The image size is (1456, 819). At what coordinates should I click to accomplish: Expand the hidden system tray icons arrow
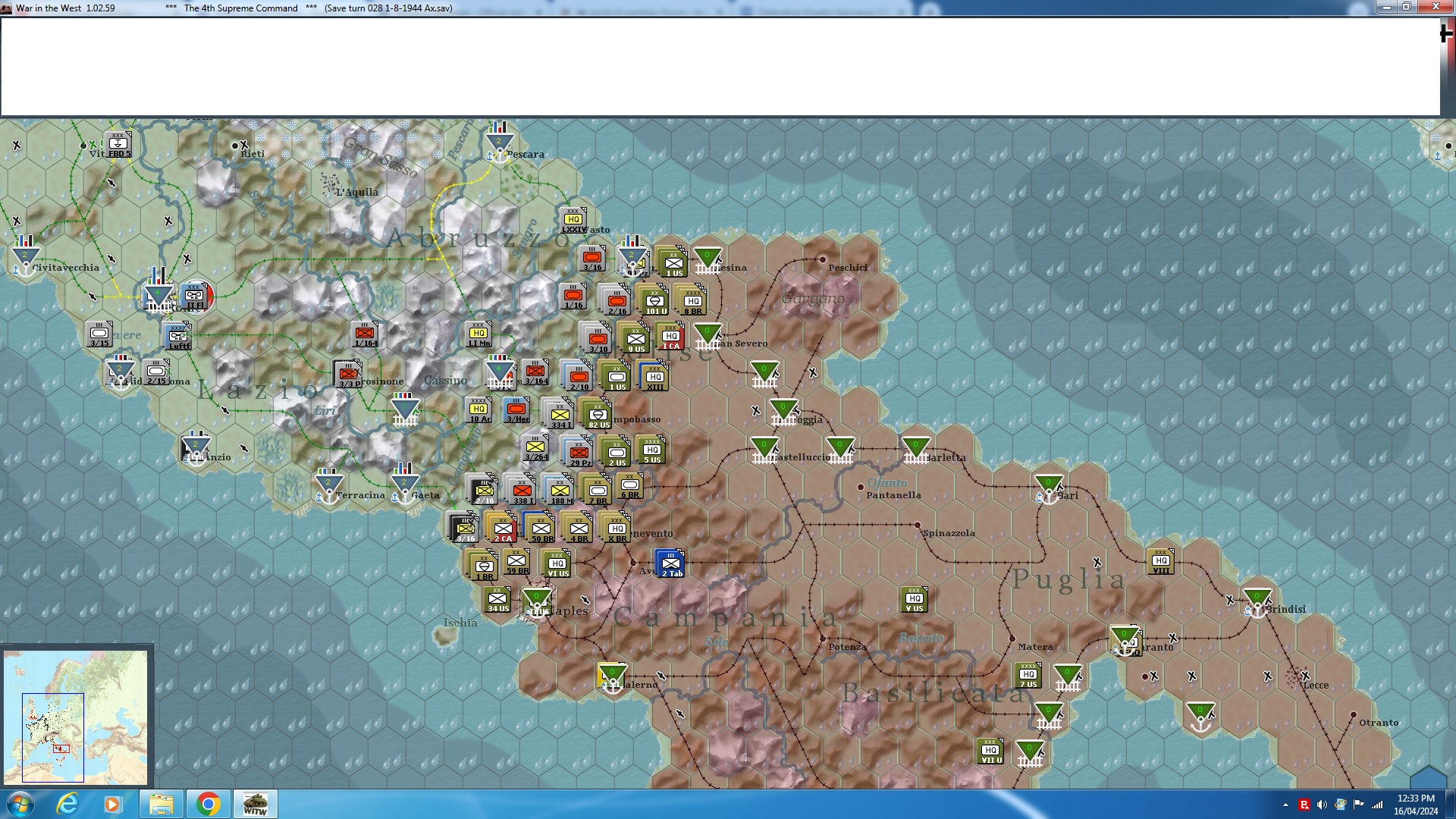click(x=1285, y=805)
